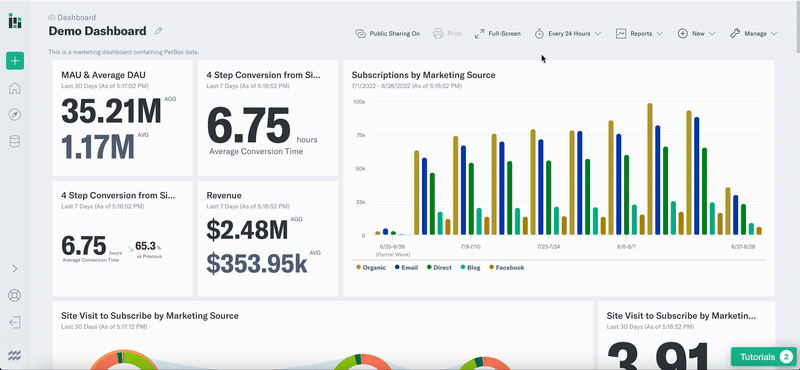Toggle the Organic series in chart legend
This screenshot has width=800, height=370.
pyautogui.click(x=371, y=267)
